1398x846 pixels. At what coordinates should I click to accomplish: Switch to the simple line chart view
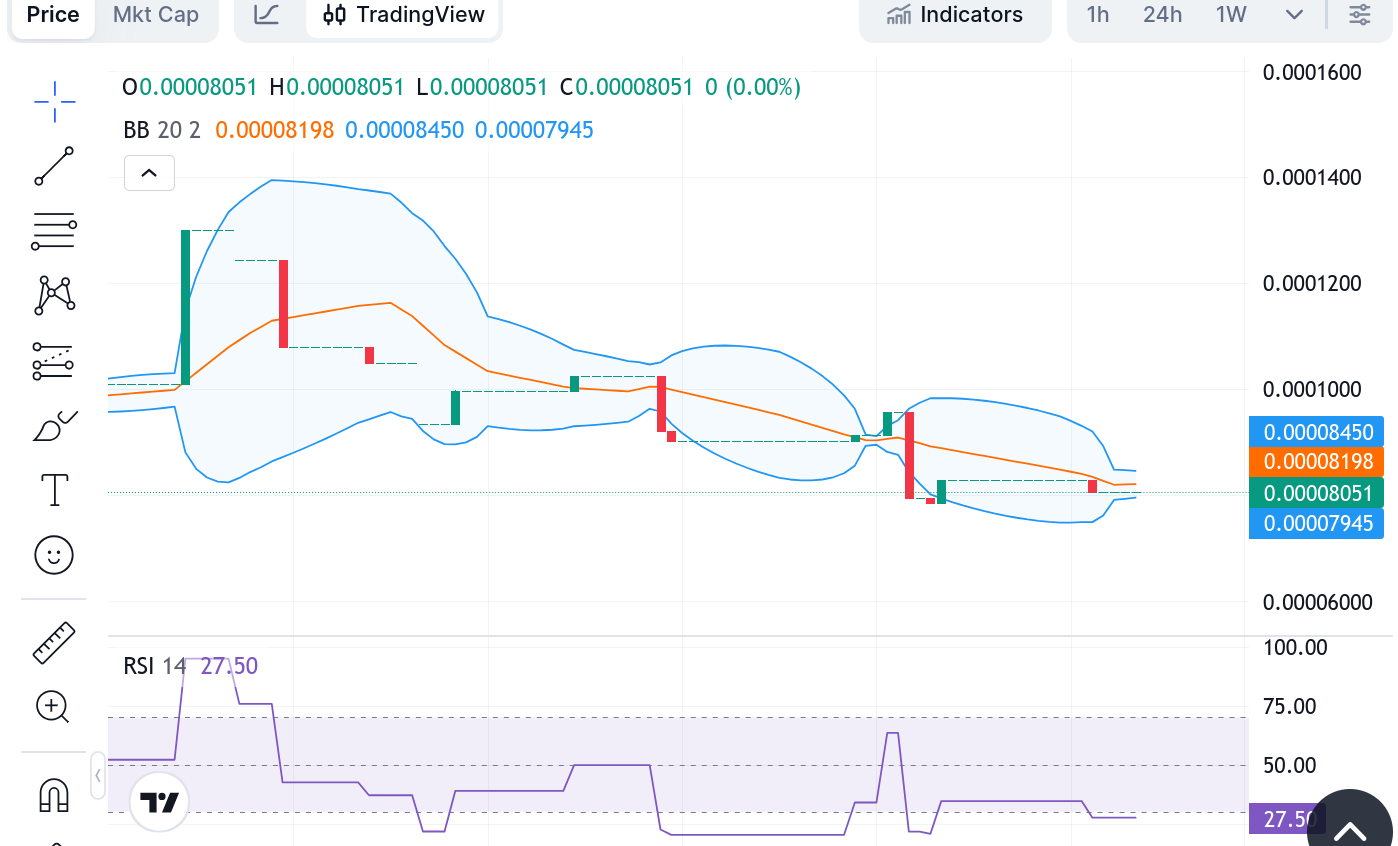266,15
